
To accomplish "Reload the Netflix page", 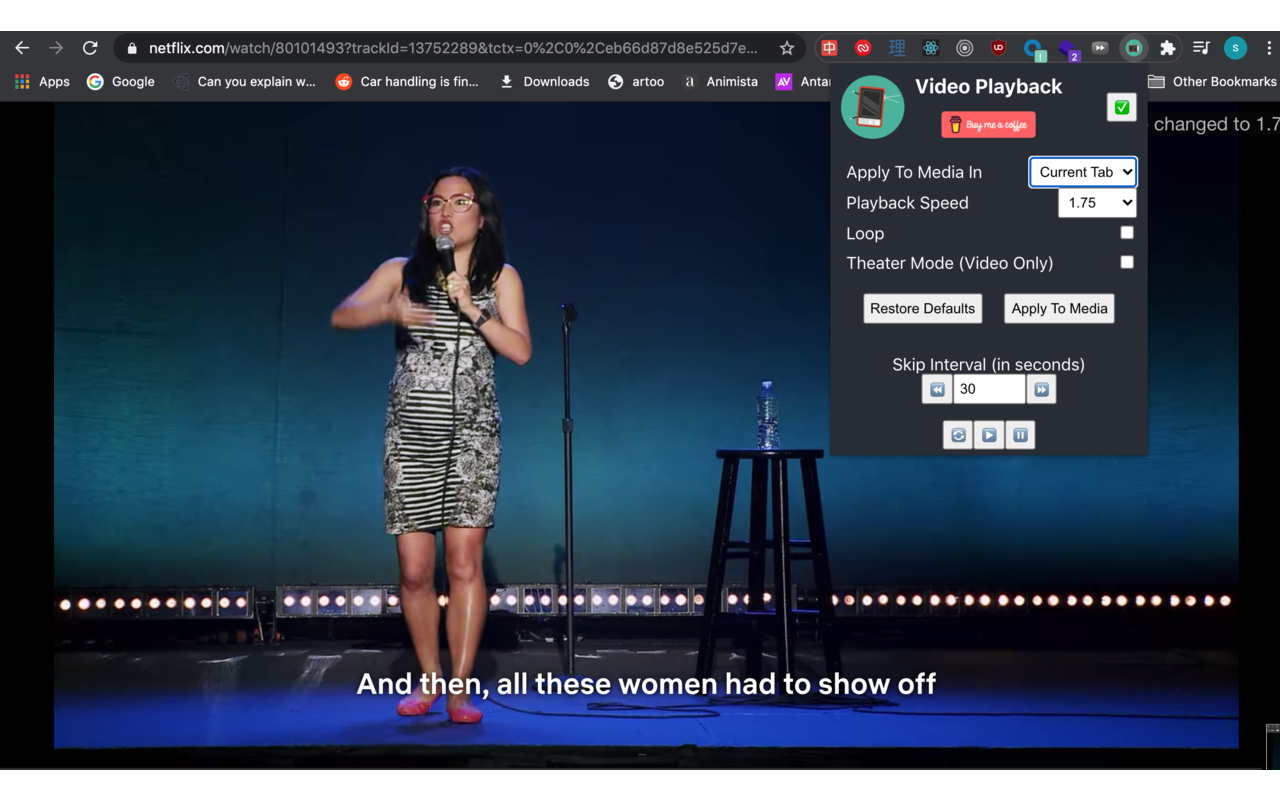I will click(x=90, y=48).
